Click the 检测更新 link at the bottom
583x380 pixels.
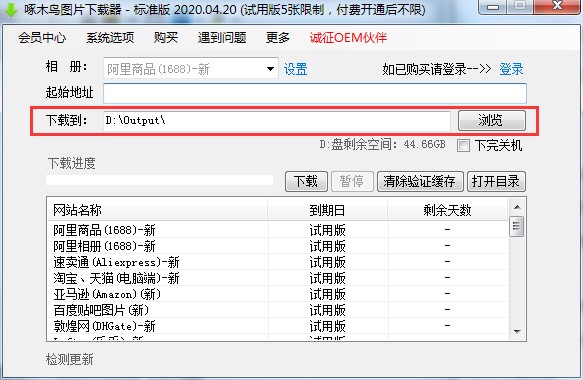click(70, 359)
